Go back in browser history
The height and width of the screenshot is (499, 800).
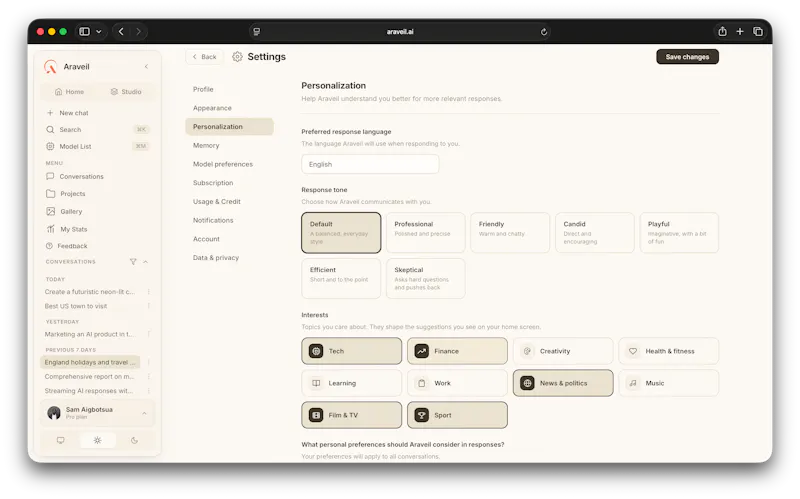tap(121, 32)
